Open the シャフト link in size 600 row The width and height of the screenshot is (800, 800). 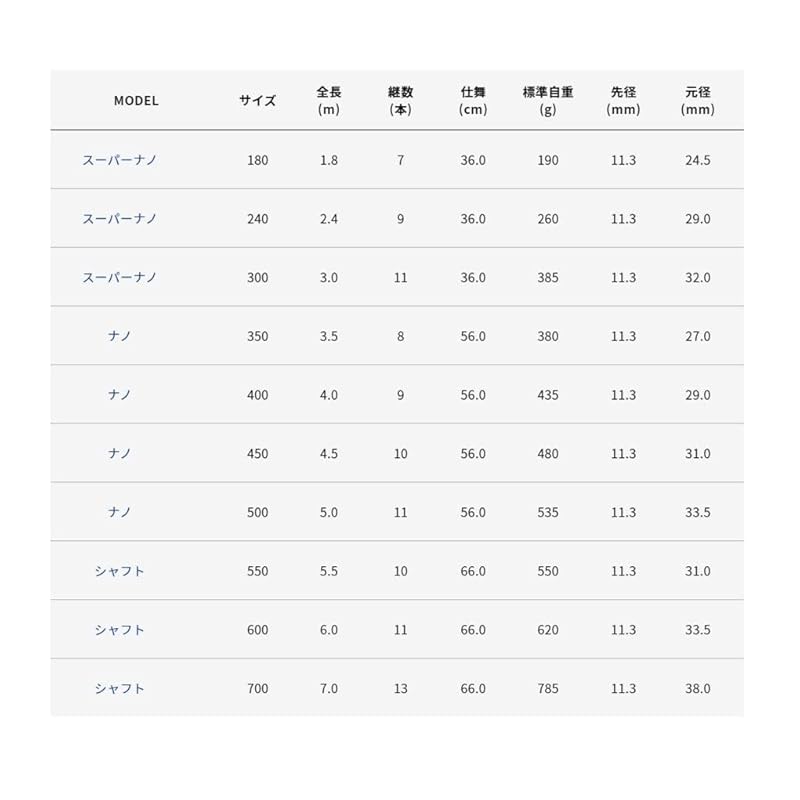[x=120, y=630]
